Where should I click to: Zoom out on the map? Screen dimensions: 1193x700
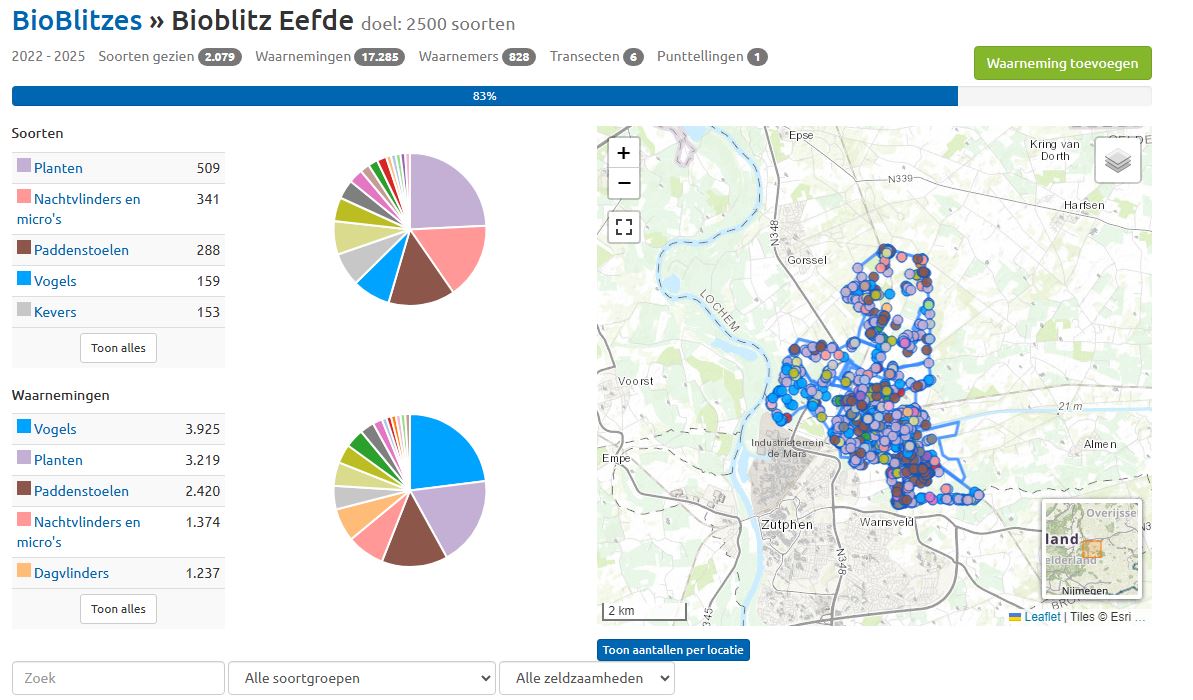click(624, 183)
